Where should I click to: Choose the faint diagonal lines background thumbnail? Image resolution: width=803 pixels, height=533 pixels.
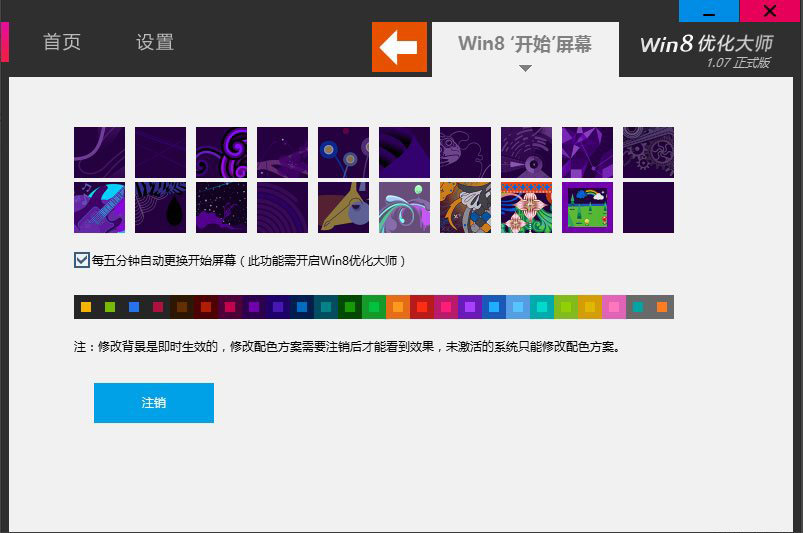pyautogui.click(x=160, y=153)
